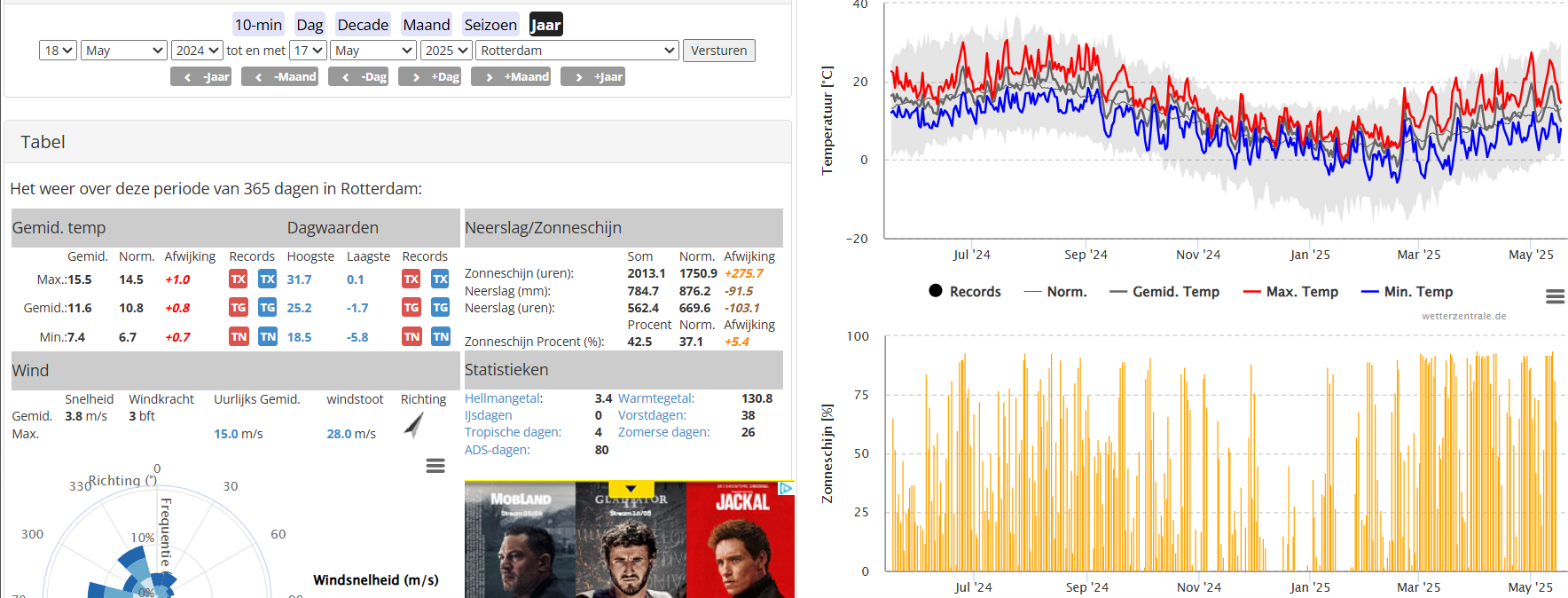Screen dimensions: 1568x598
Task: Switch to 10-min tab
Action: [258, 25]
